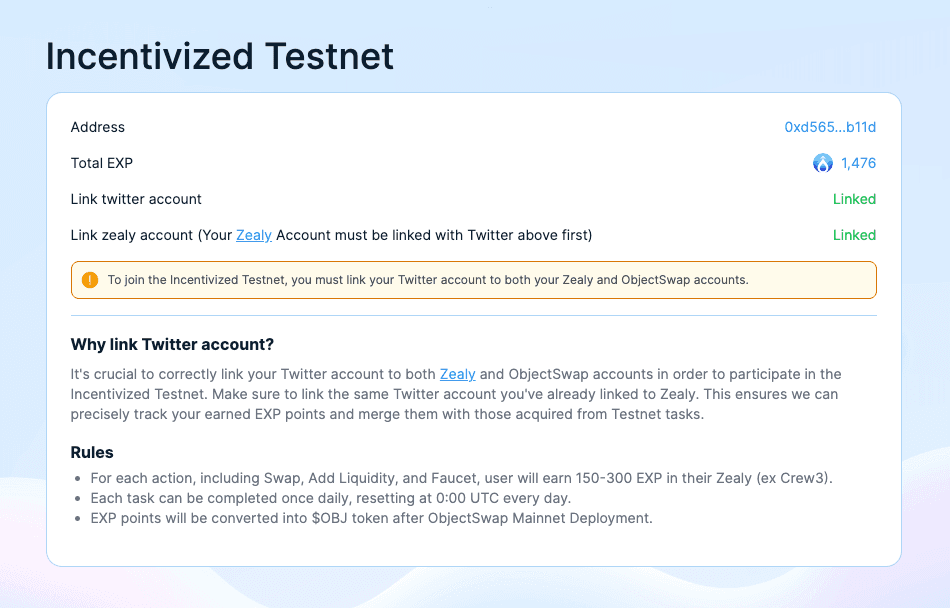Viewport: 950px width, 608px height.
Task: Open Zealy link in Why link Twitter paragraph
Action: (457, 374)
